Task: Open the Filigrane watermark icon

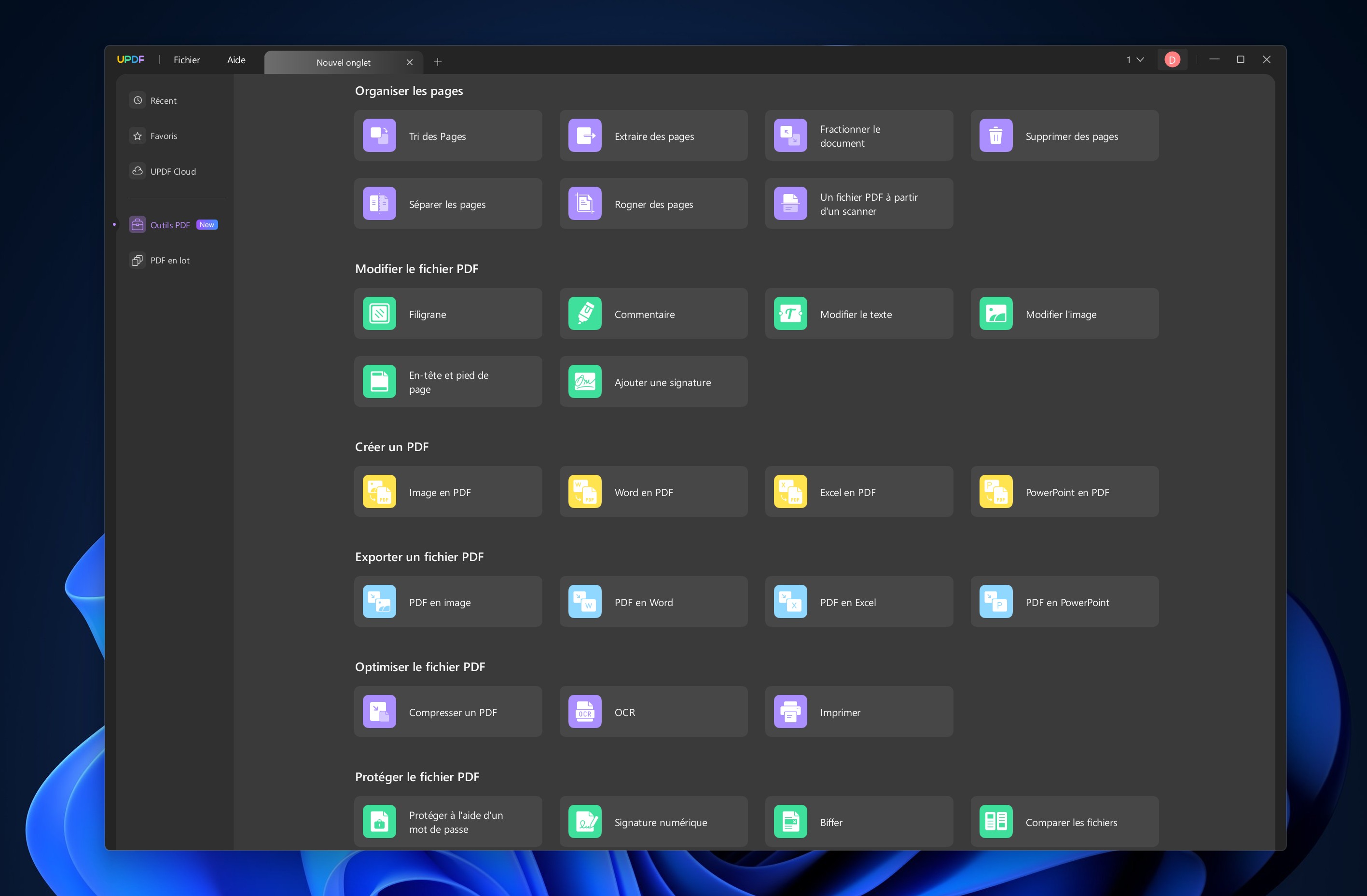Action: coord(379,314)
